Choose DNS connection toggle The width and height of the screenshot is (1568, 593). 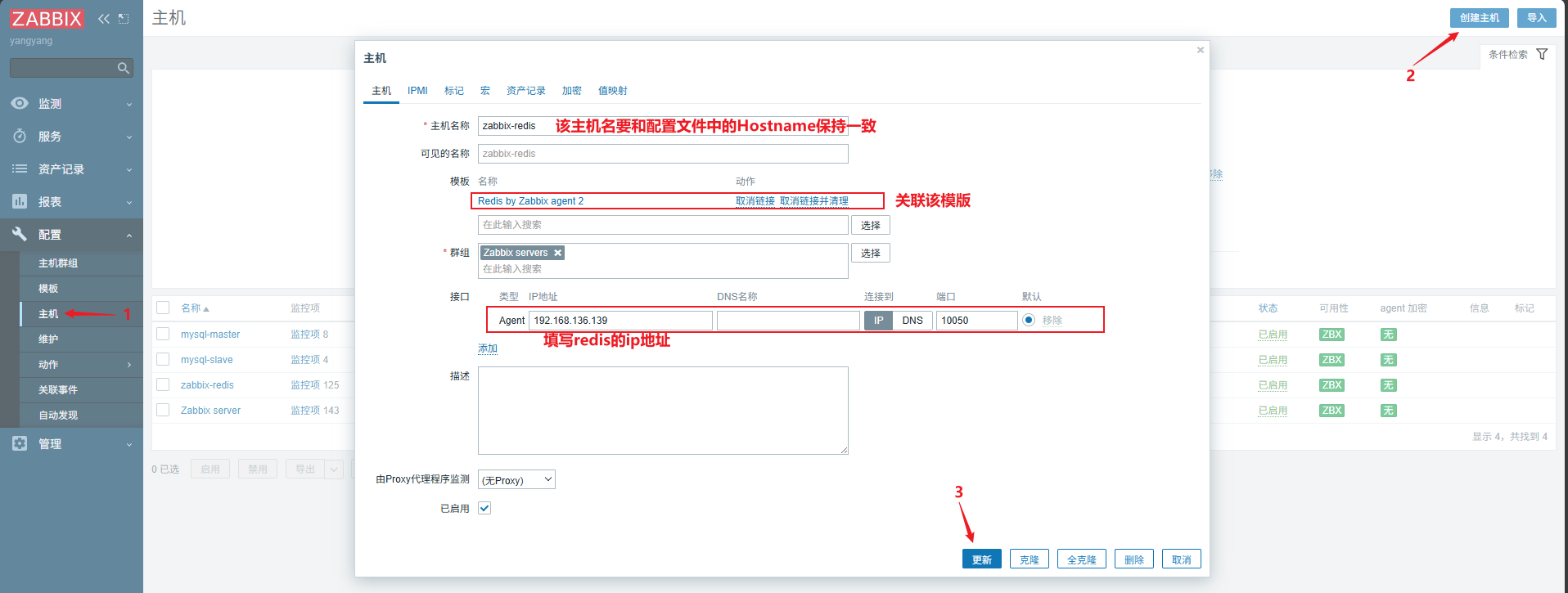[x=912, y=321]
